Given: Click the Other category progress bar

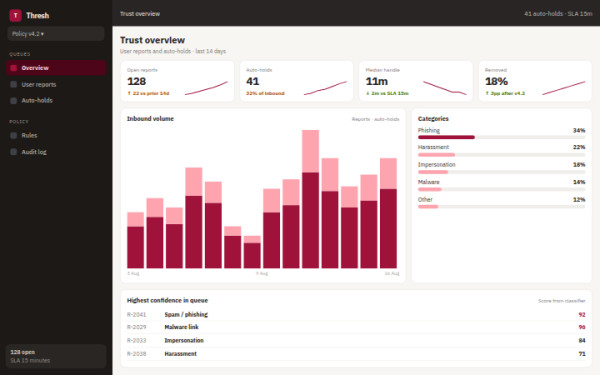Looking at the screenshot, I should click(x=502, y=207).
